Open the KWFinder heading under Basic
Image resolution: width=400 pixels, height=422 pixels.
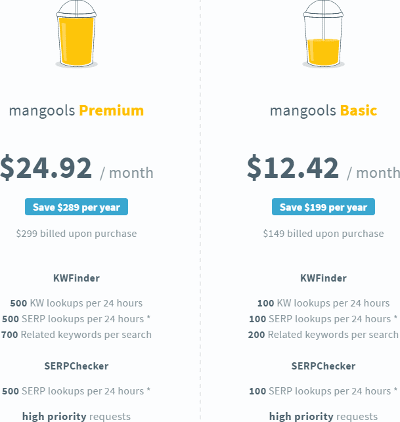323,278
